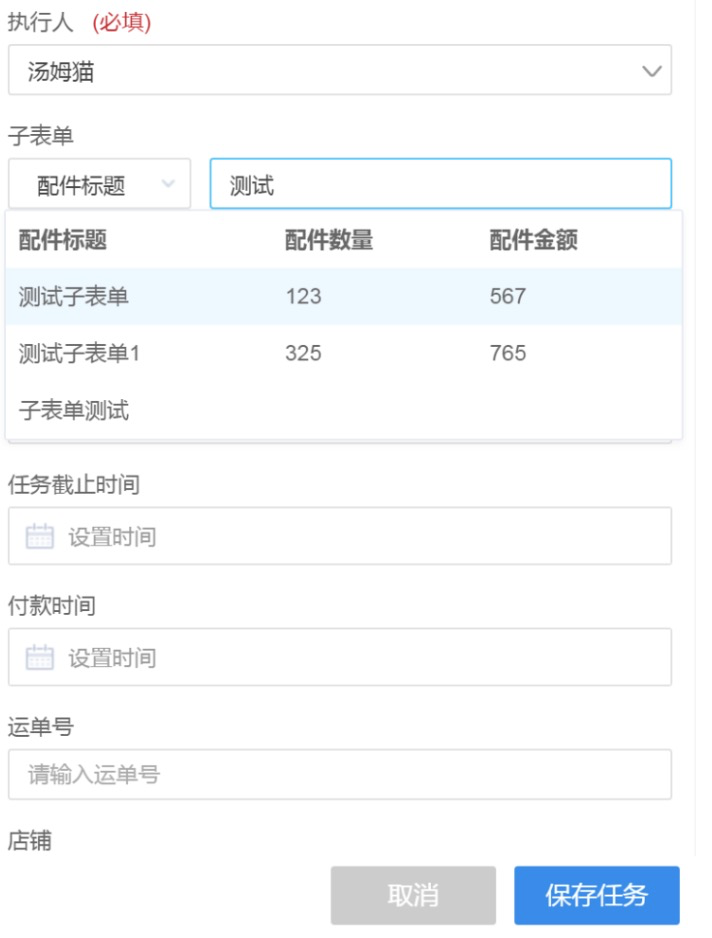Click the 取消 button
712x938 pixels.
[413, 895]
